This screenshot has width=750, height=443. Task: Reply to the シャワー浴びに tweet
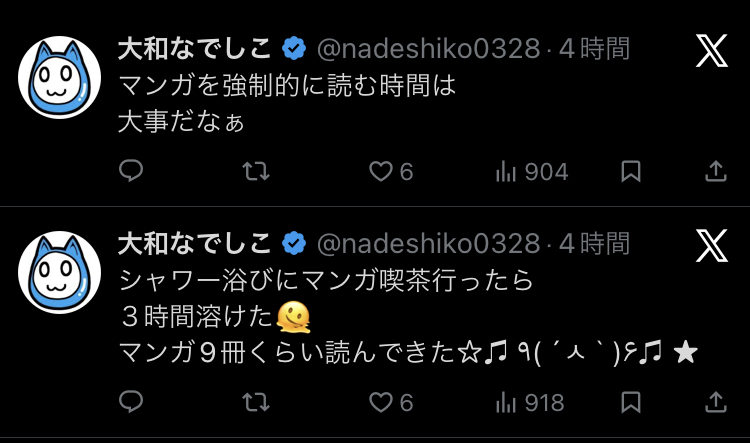131,402
